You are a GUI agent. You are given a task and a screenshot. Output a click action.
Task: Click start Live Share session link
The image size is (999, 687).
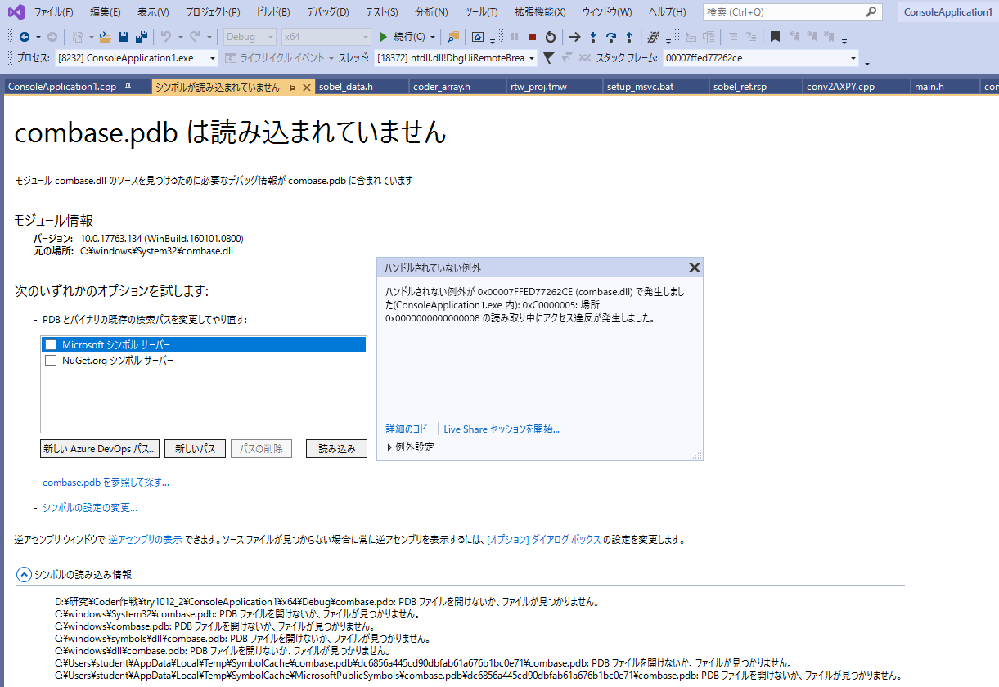[501, 429]
